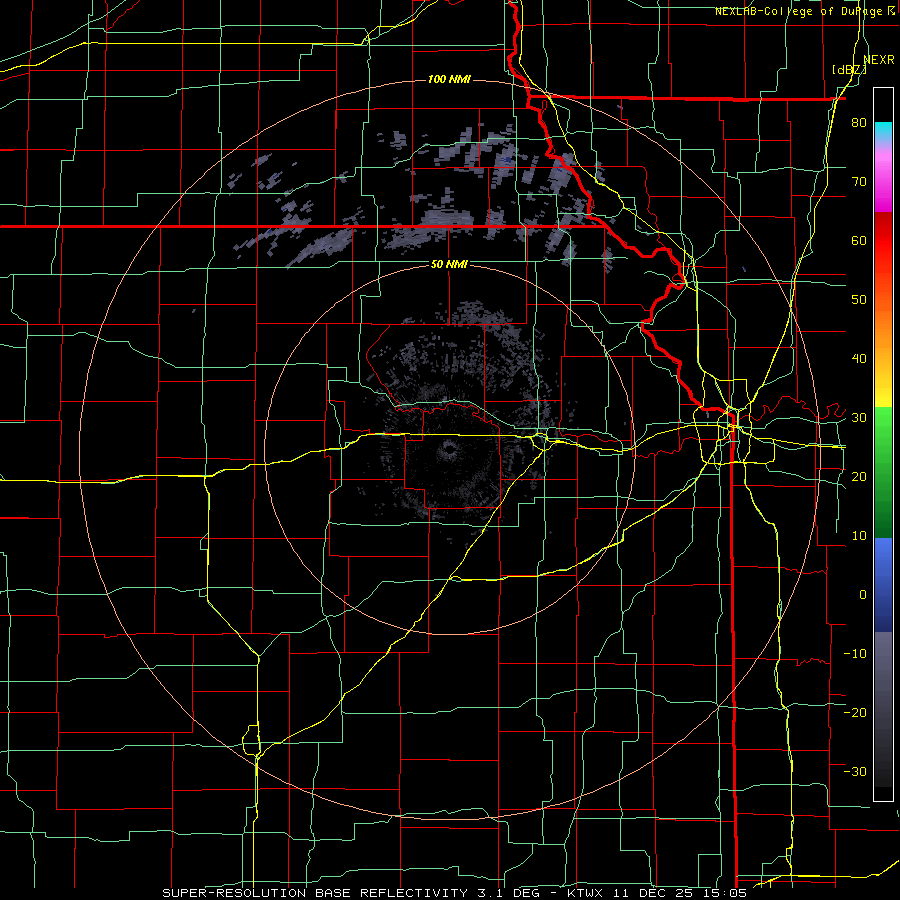The height and width of the screenshot is (900, 900).
Task: Click the -10 dBZ scale label
Action: [855, 653]
